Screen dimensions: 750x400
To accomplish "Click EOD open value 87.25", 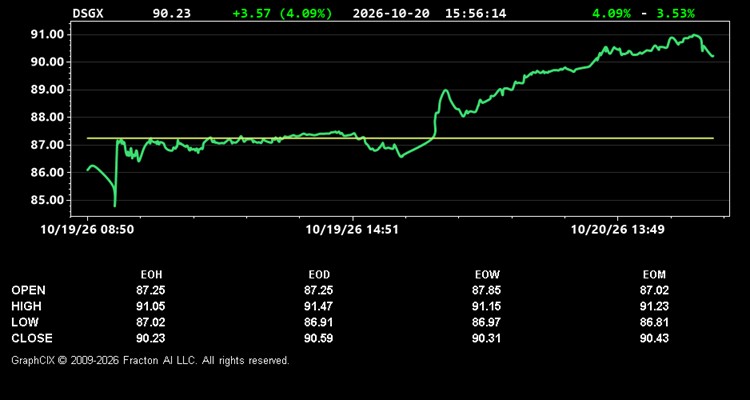I will [319, 290].
